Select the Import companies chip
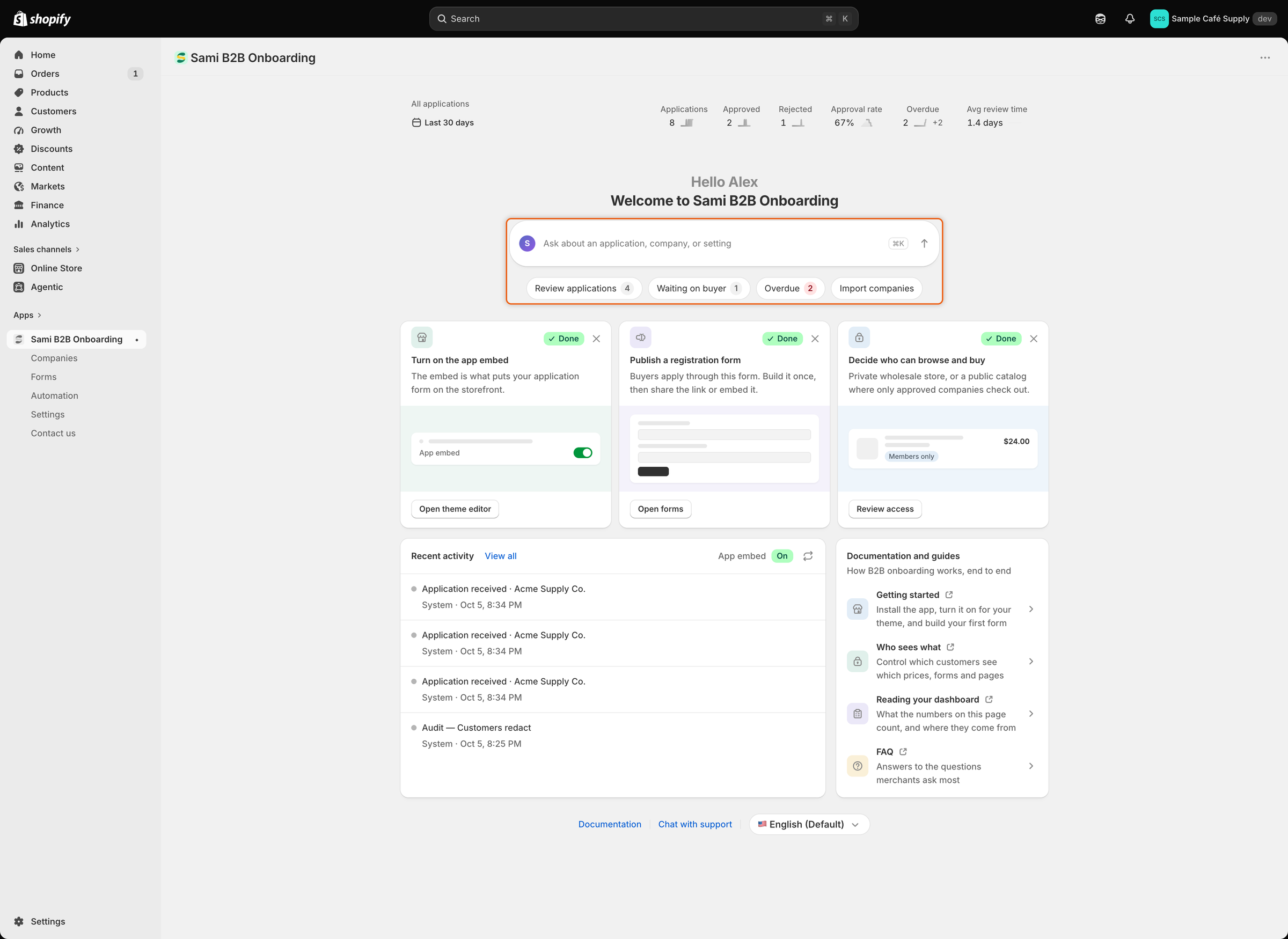The width and height of the screenshot is (1288, 939). (876, 288)
